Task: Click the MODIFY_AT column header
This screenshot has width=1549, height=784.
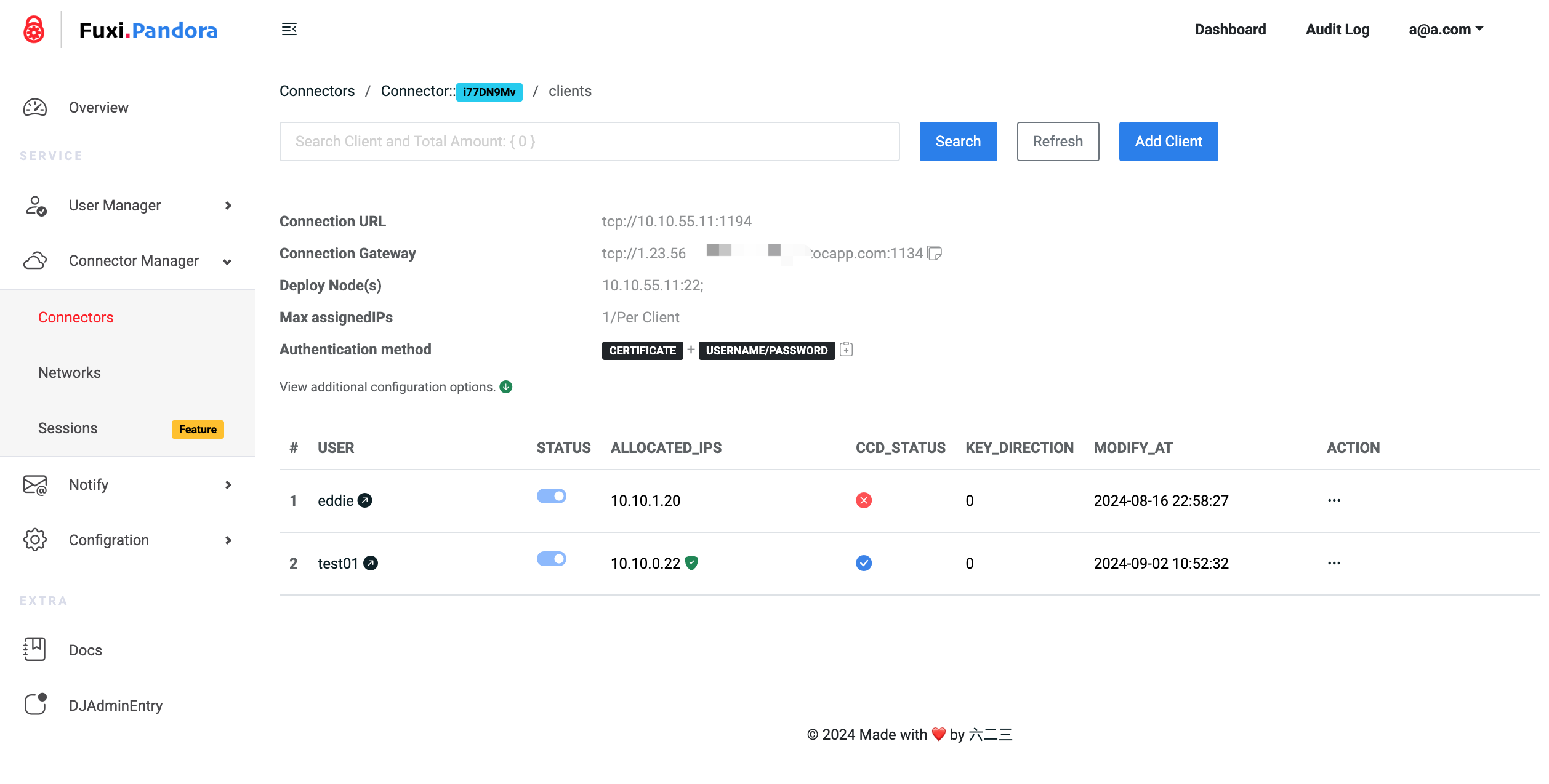Action: point(1133,448)
